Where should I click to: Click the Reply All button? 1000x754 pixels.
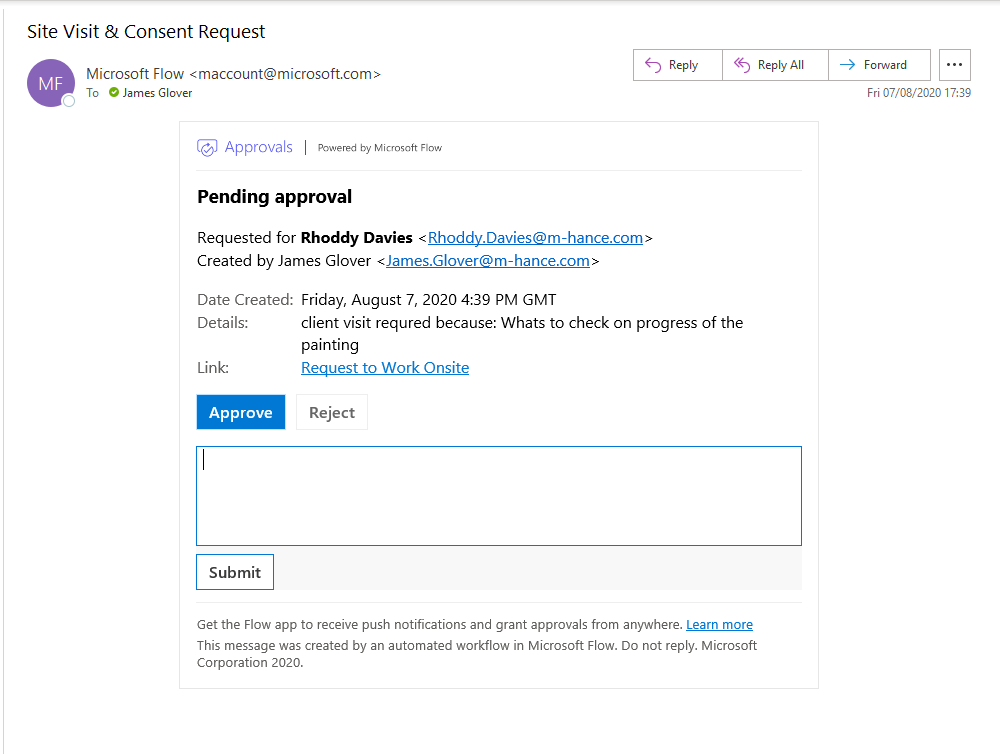[776, 65]
